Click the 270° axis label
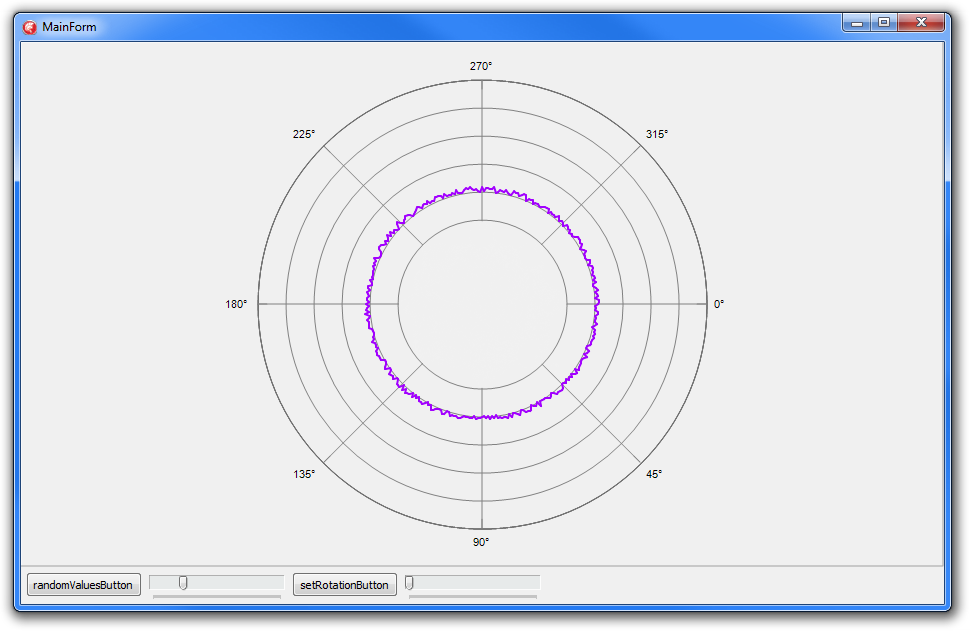 click(x=481, y=66)
